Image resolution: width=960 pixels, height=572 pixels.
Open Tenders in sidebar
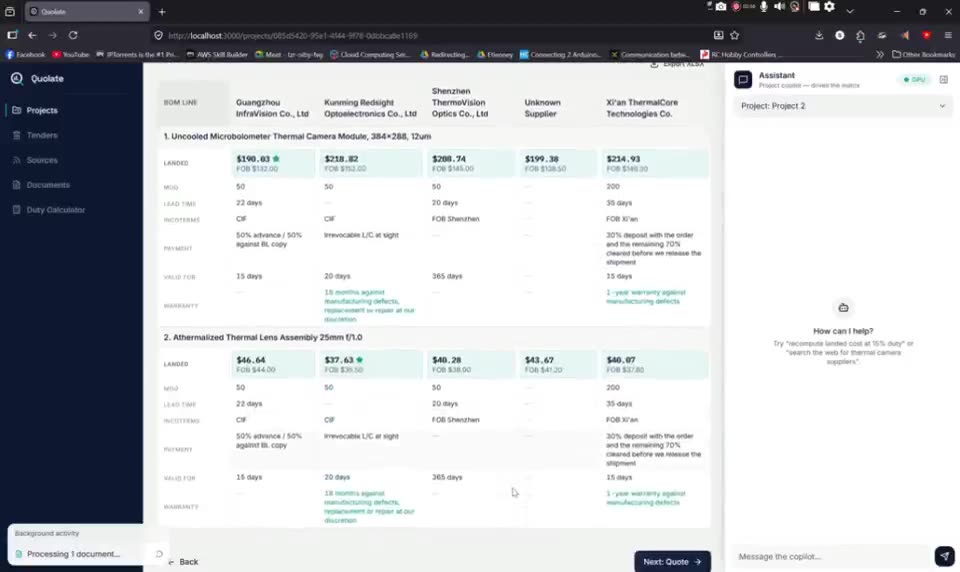(42, 135)
